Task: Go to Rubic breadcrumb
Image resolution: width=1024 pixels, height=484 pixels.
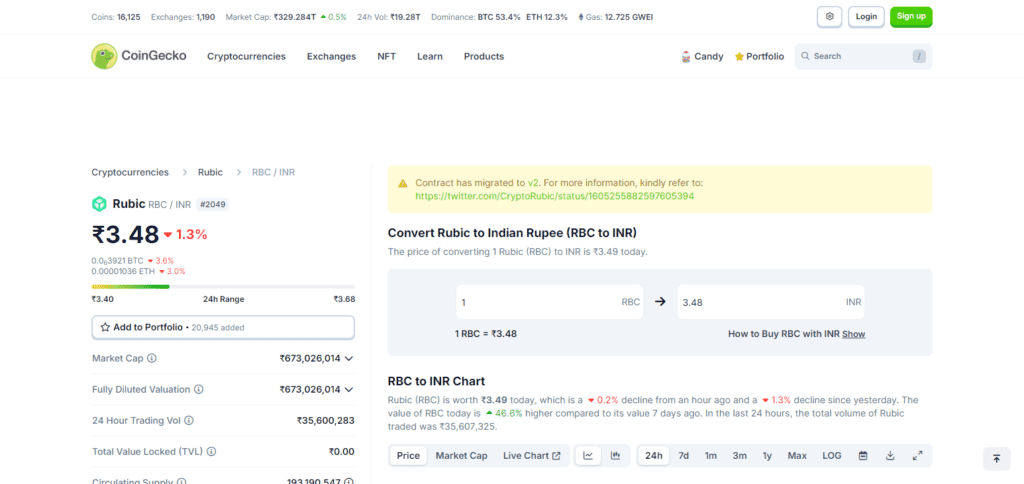Action: click(210, 172)
